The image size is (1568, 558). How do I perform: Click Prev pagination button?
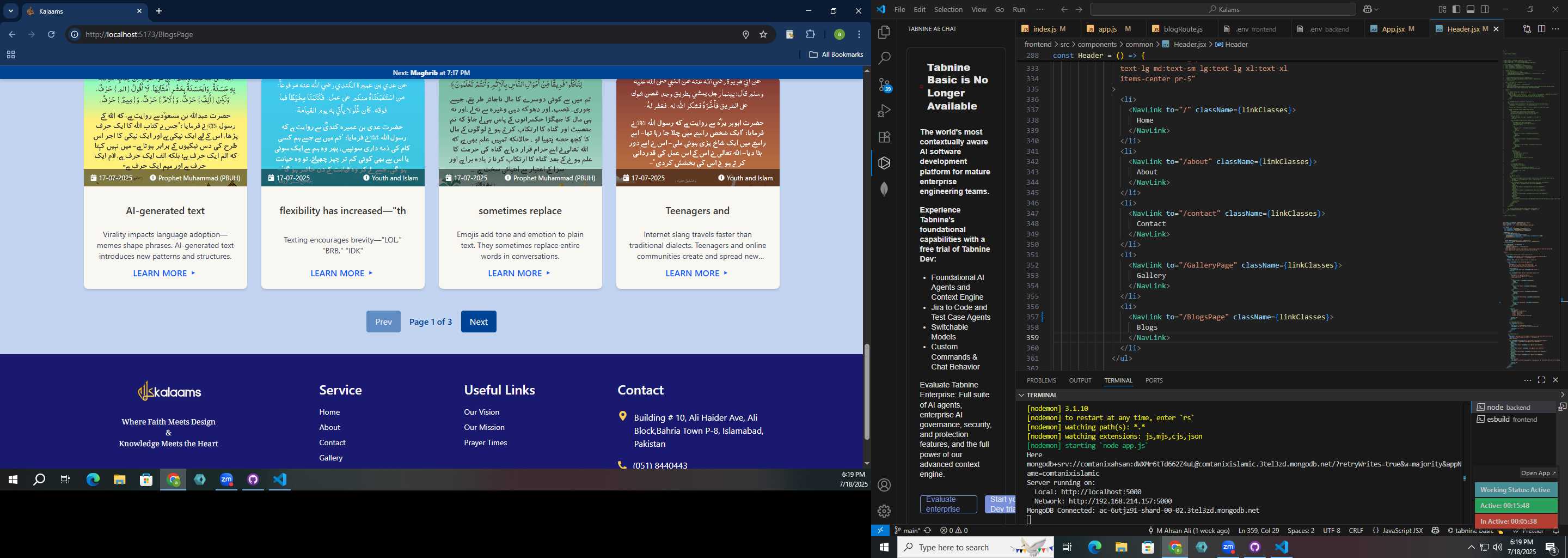(383, 322)
